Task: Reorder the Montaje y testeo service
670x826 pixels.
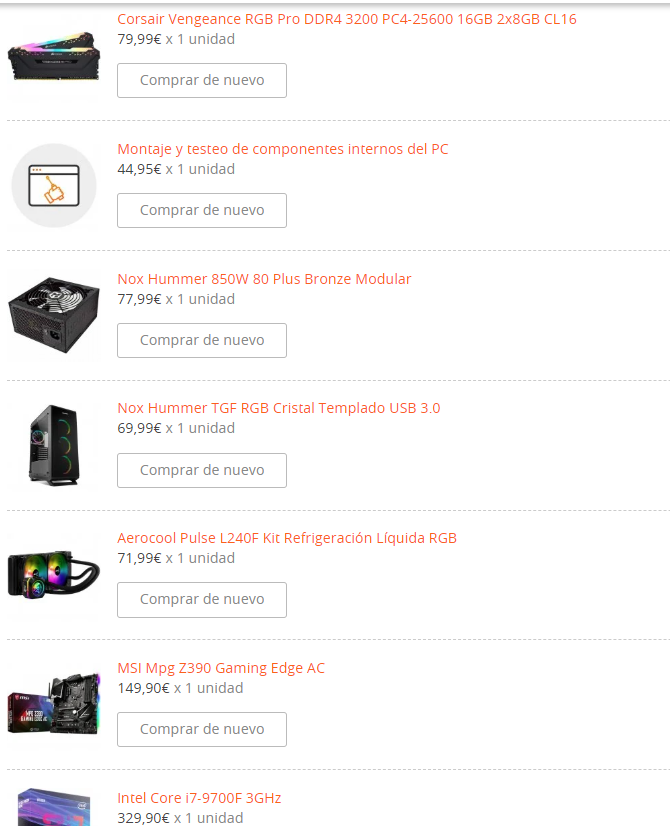Action: tap(202, 211)
